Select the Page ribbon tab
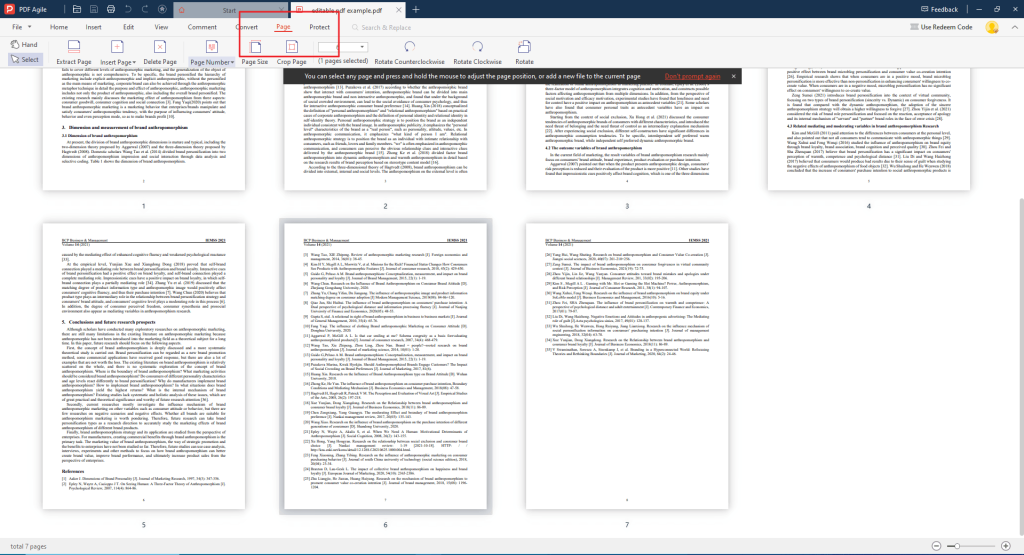The image size is (1024, 555). pyautogui.click(x=283, y=27)
